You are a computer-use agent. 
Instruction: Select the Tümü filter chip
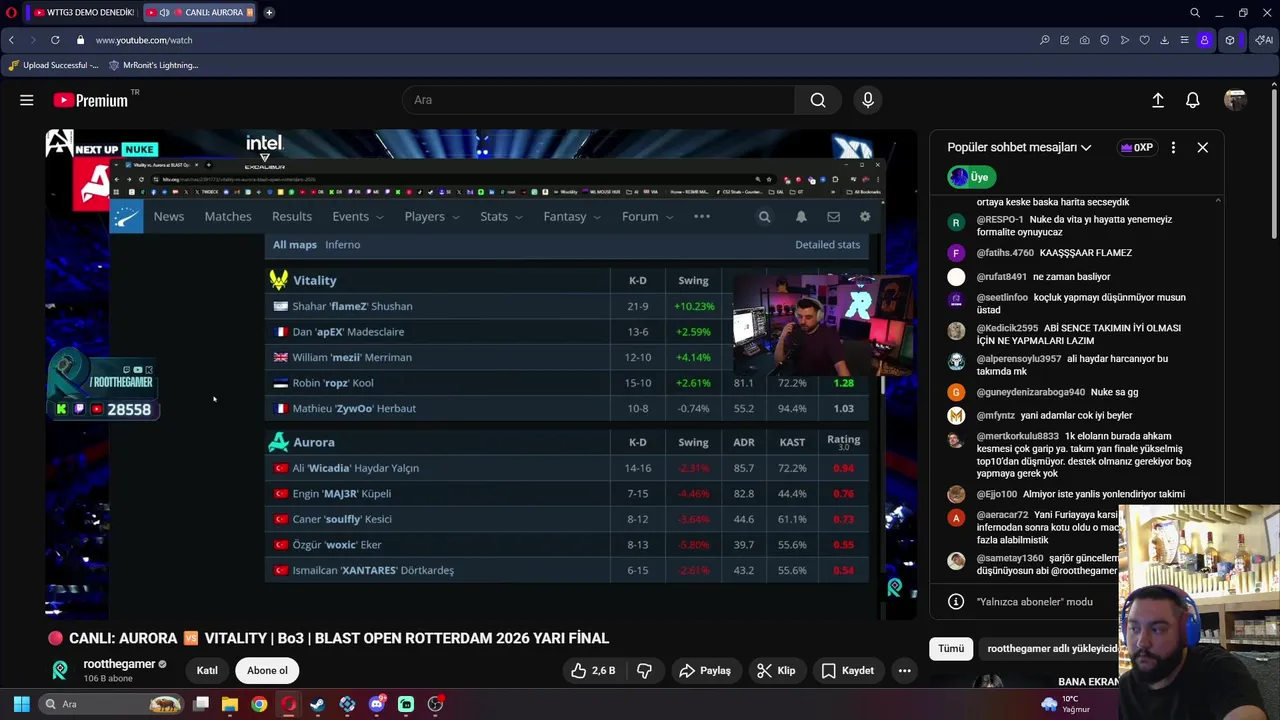[951, 648]
